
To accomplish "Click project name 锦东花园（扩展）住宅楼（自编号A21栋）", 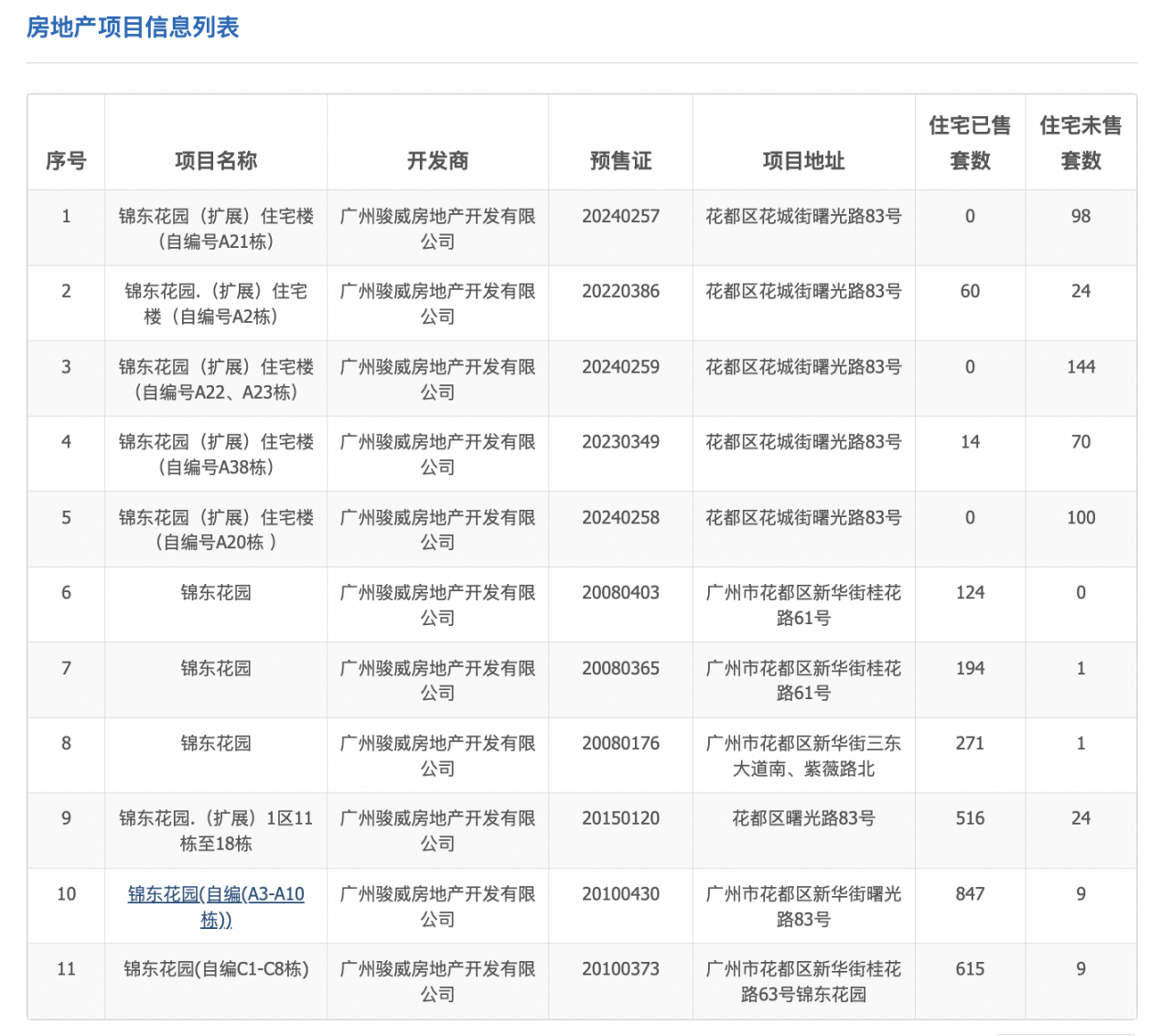I will [x=216, y=229].
